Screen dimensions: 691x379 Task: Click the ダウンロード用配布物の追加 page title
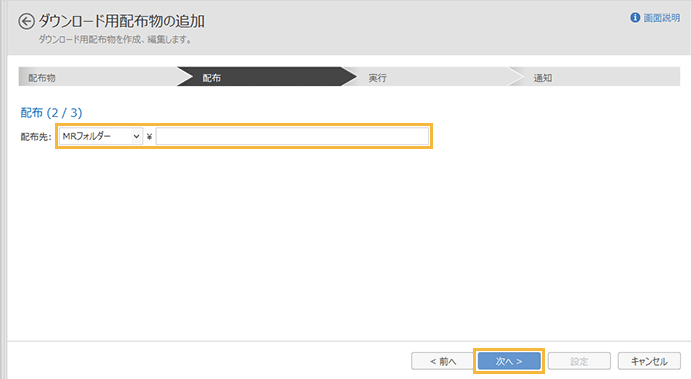pos(121,21)
